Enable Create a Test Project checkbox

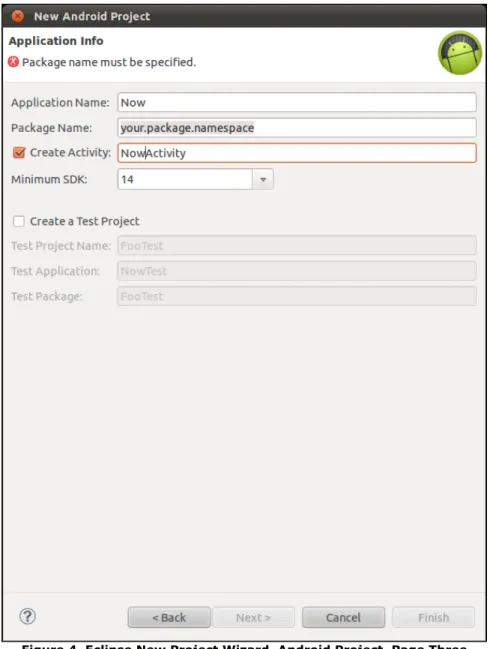[x=19, y=221]
